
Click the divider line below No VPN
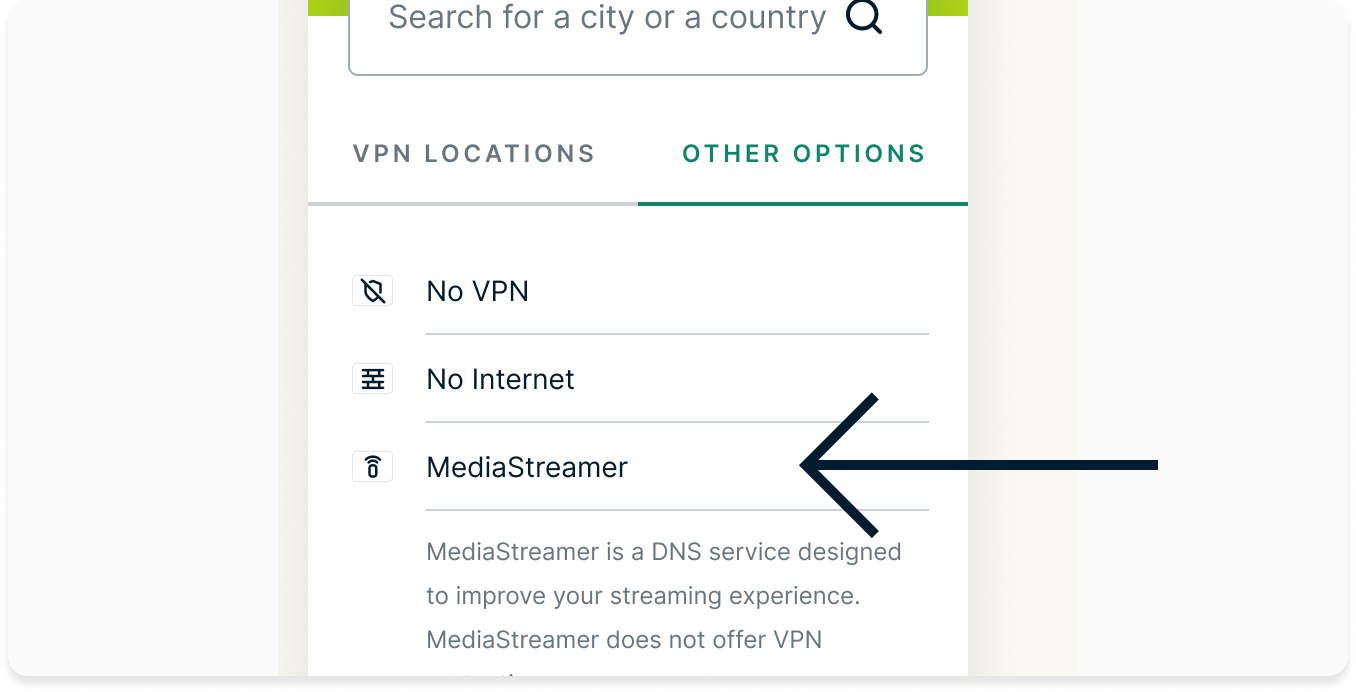tap(677, 334)
